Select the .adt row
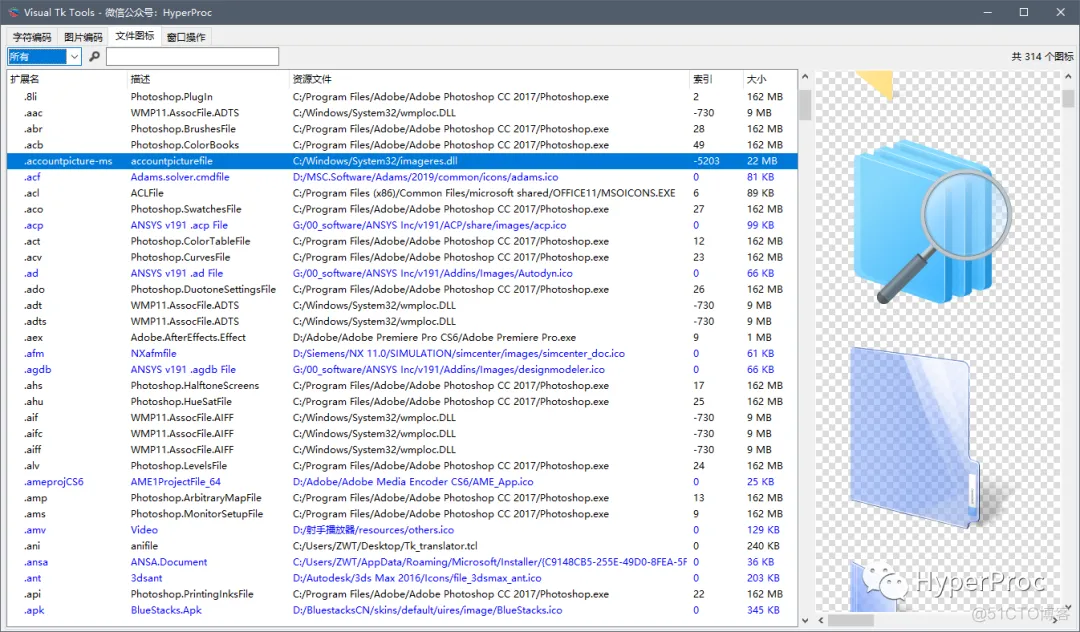Viewport: 1080px width, 632px height. tap(402, 306)
